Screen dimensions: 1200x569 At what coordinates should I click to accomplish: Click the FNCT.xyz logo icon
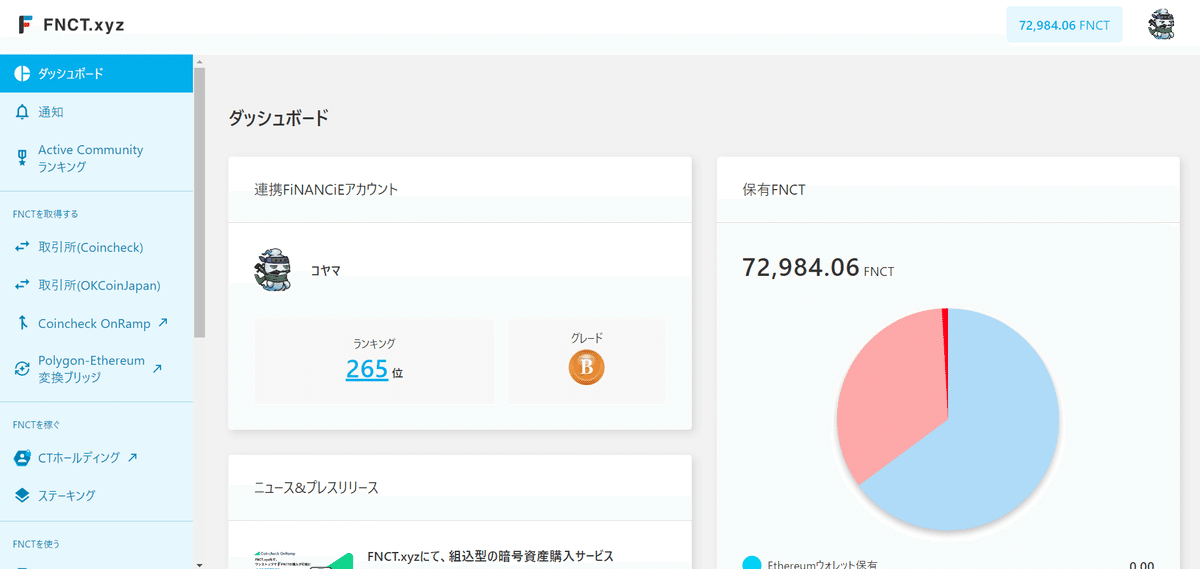[26, 25]
